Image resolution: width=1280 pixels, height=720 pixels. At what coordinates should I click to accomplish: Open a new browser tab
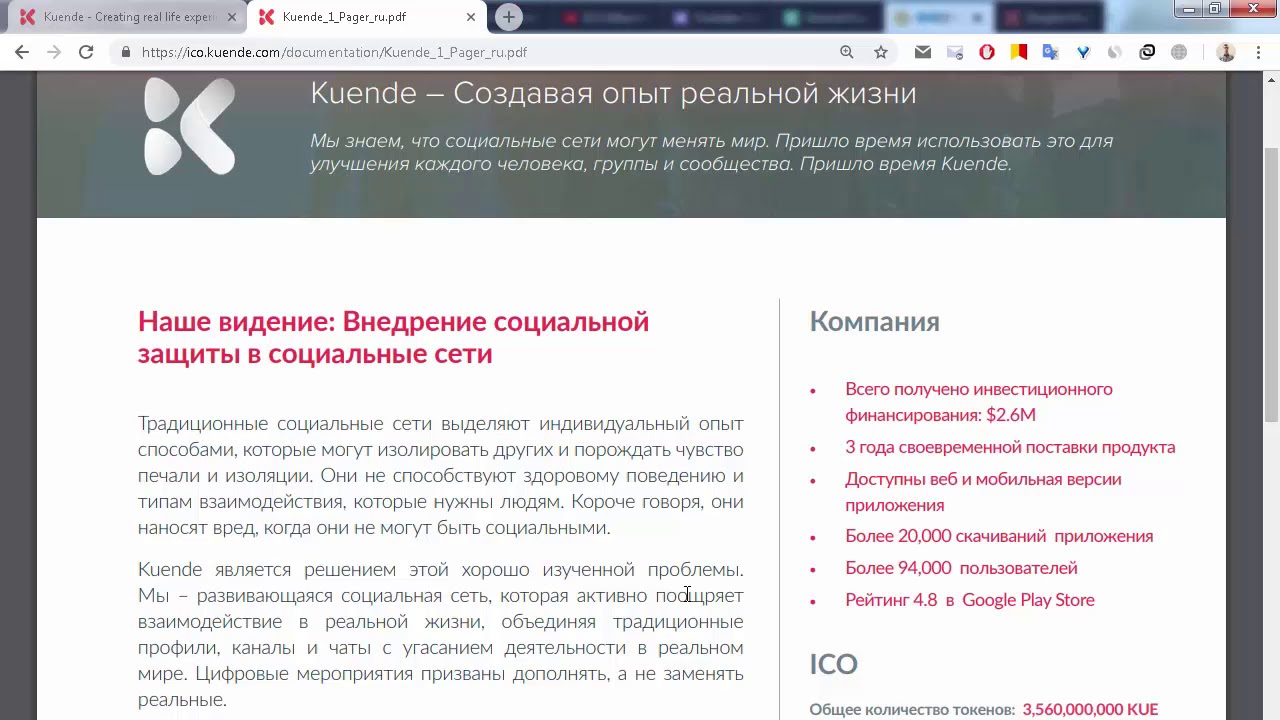[x=509, y=17]
